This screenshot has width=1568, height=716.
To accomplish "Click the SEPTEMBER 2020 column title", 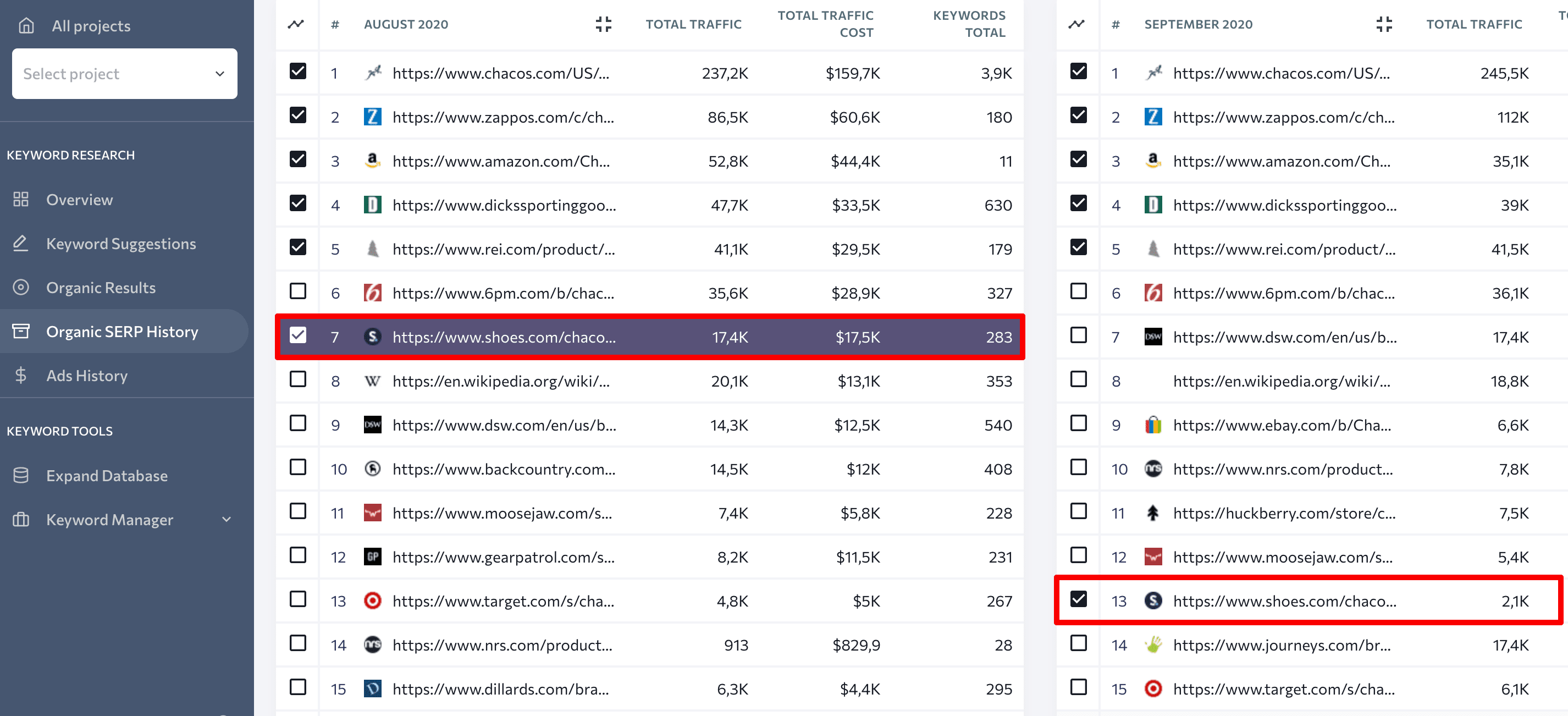I will [1198, 24].
